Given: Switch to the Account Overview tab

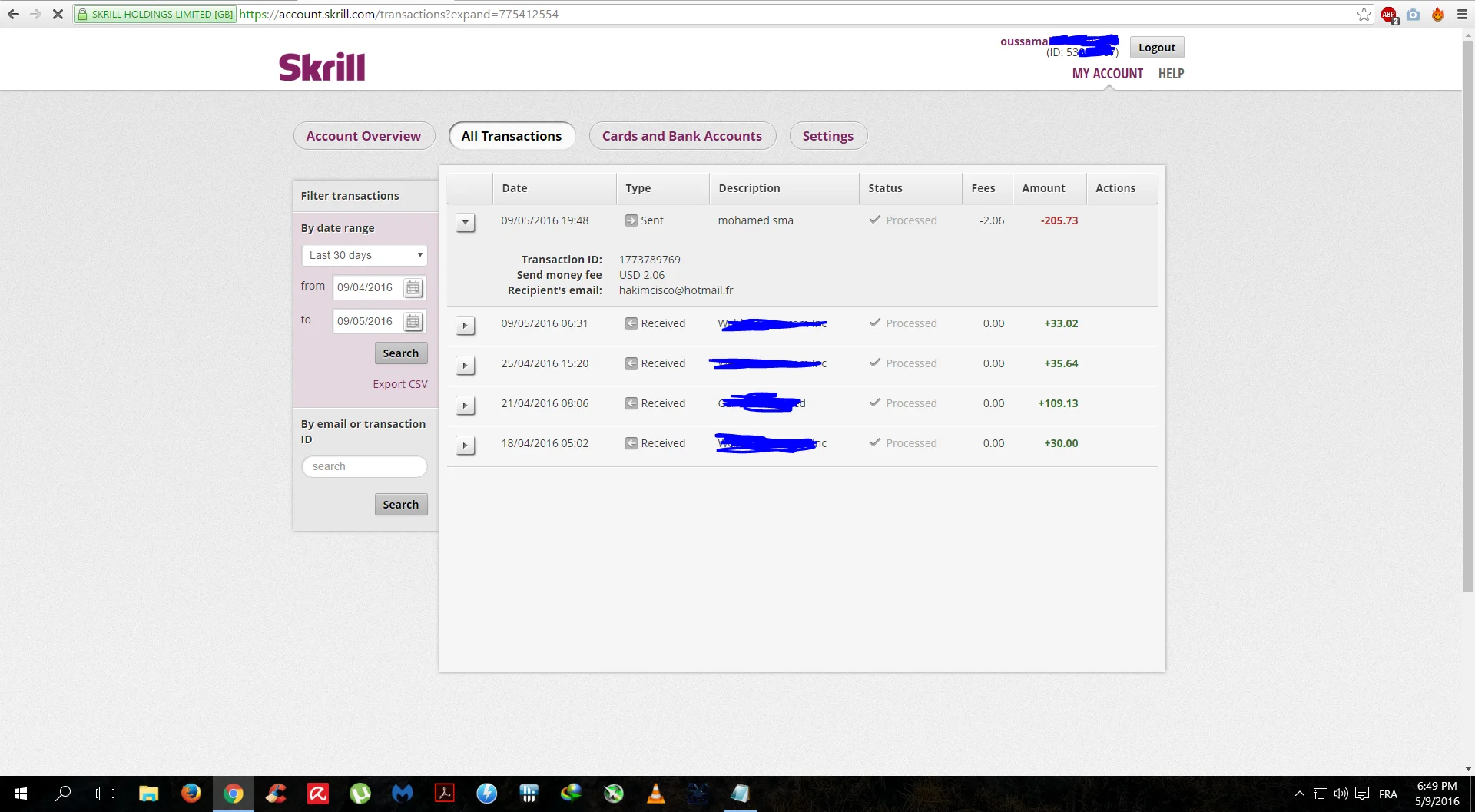Looking at the screenshot, I should pyautogui.click(x=363, y=136).
